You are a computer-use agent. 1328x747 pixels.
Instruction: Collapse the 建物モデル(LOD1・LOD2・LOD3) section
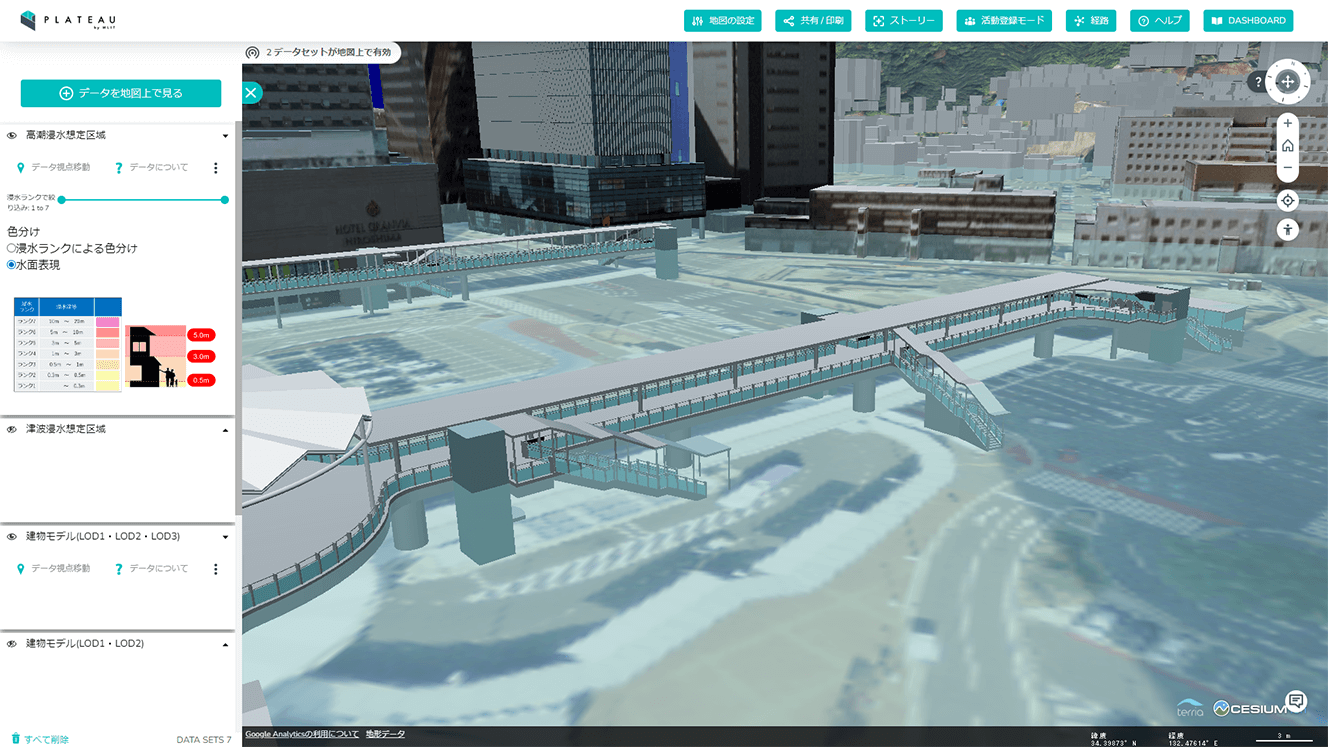pyautogui.click(x=225, y=538)
